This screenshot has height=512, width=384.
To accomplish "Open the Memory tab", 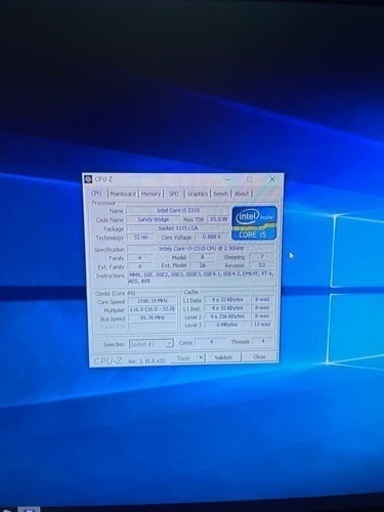I will [151, 194].
